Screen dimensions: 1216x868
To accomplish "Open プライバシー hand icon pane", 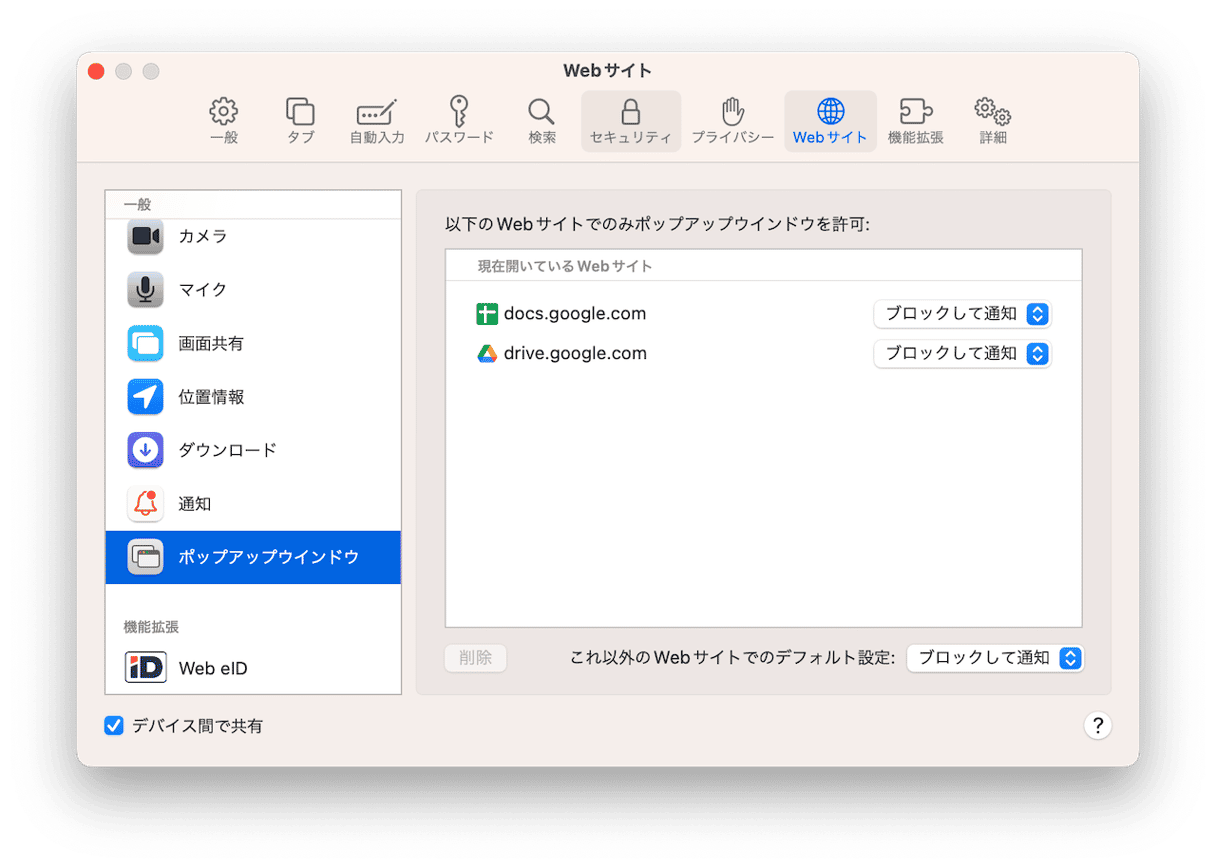I will 733,121.
